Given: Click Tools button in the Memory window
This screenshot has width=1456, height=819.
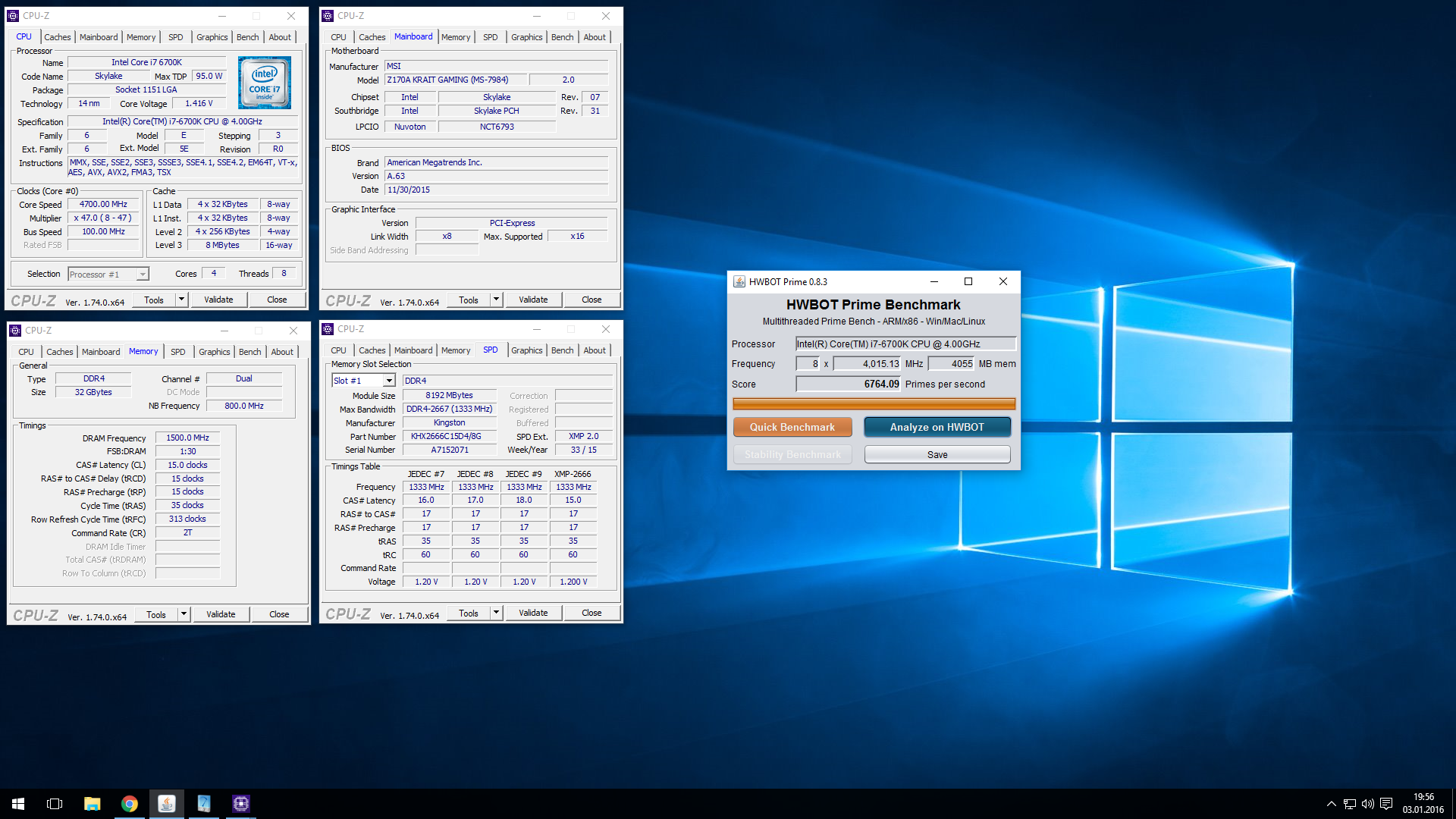Looking at the screenshot, I should (156, 614).
